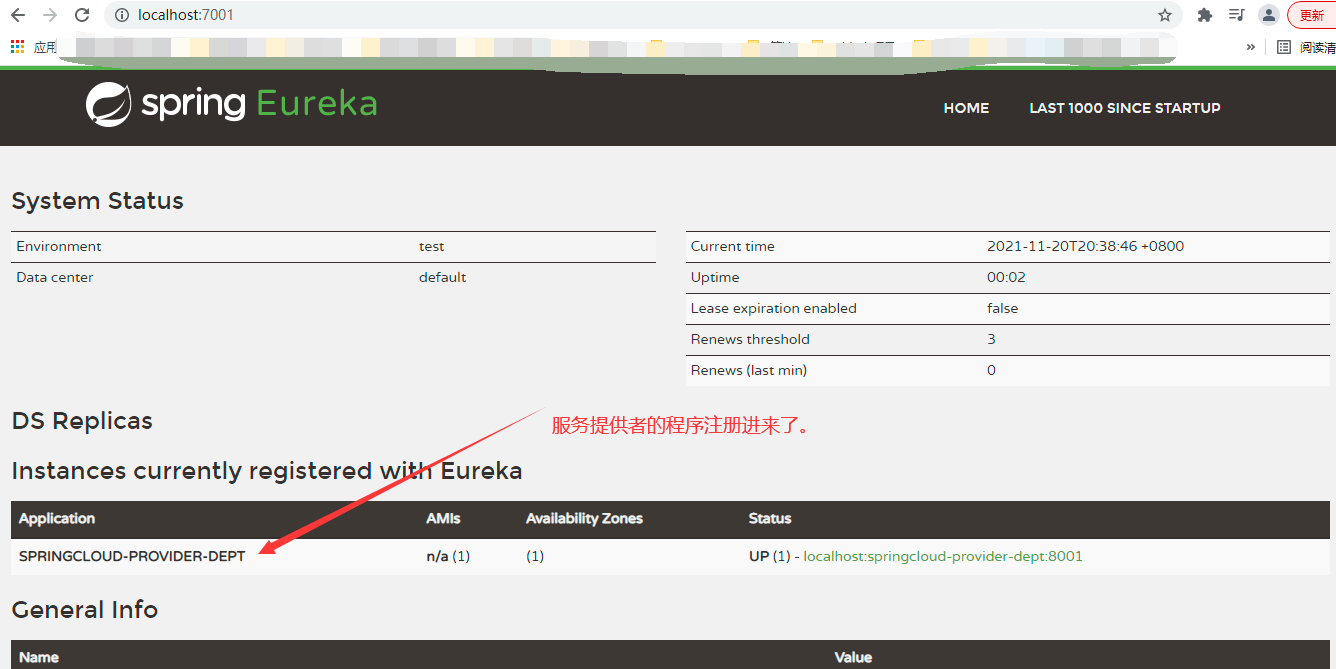This screenshot has height=669, width=1336.
Task: Click the Instances currently registered with Eureka heading
Action: pyautogui.click(x=267, y=471)
